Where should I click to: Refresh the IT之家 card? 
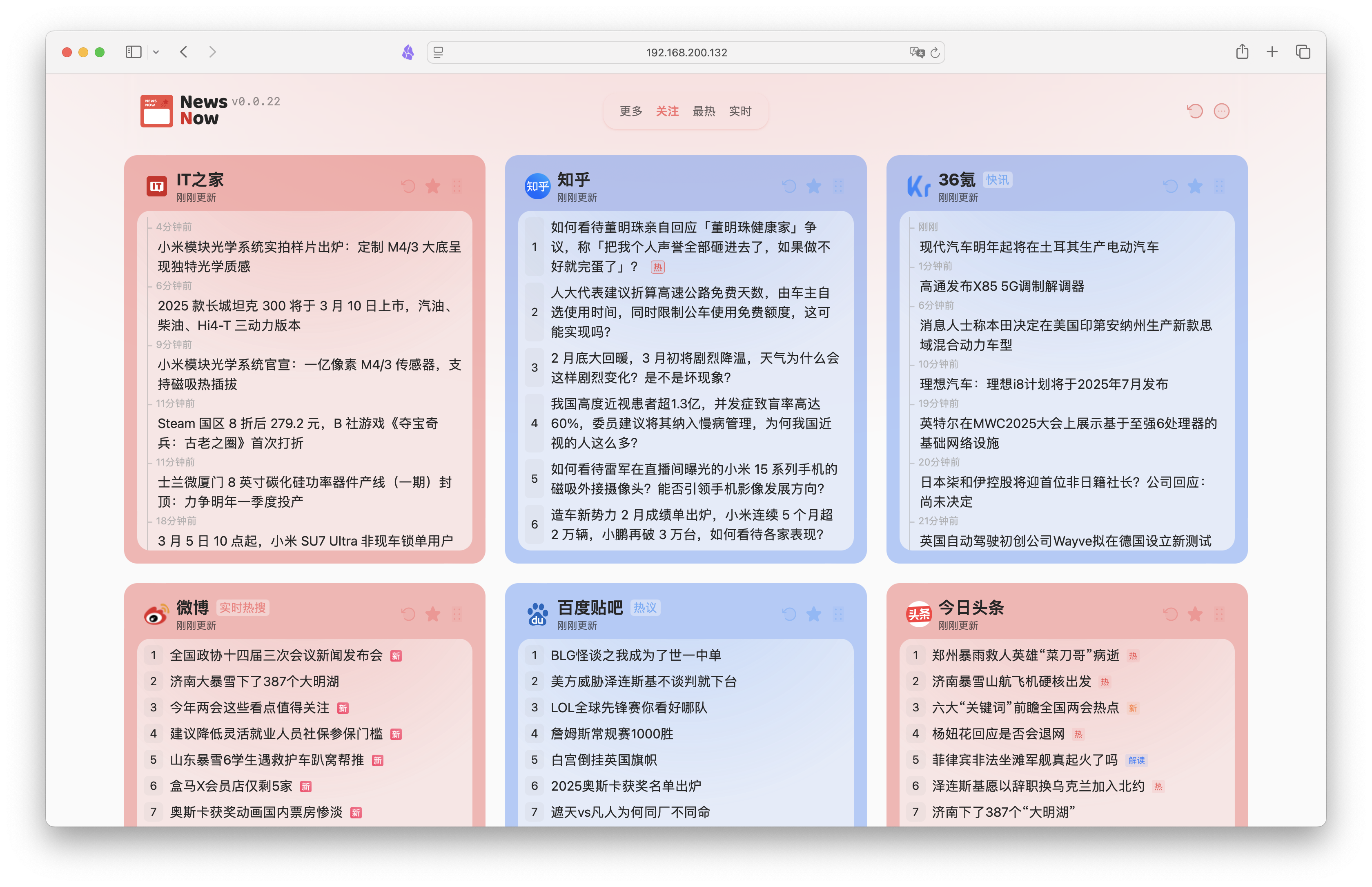(408, 186)
